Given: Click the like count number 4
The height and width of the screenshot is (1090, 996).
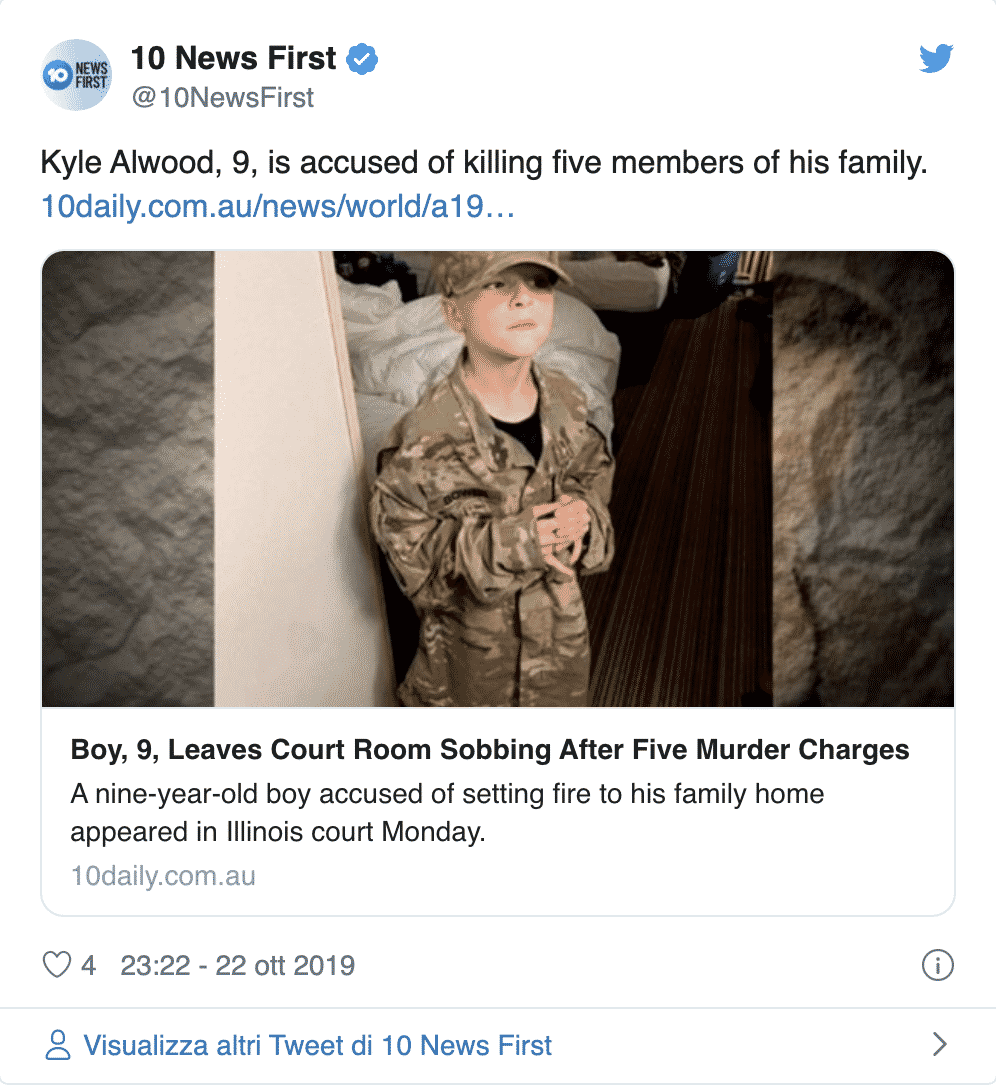Looking at the screenshot, I should tap(88, 966).
